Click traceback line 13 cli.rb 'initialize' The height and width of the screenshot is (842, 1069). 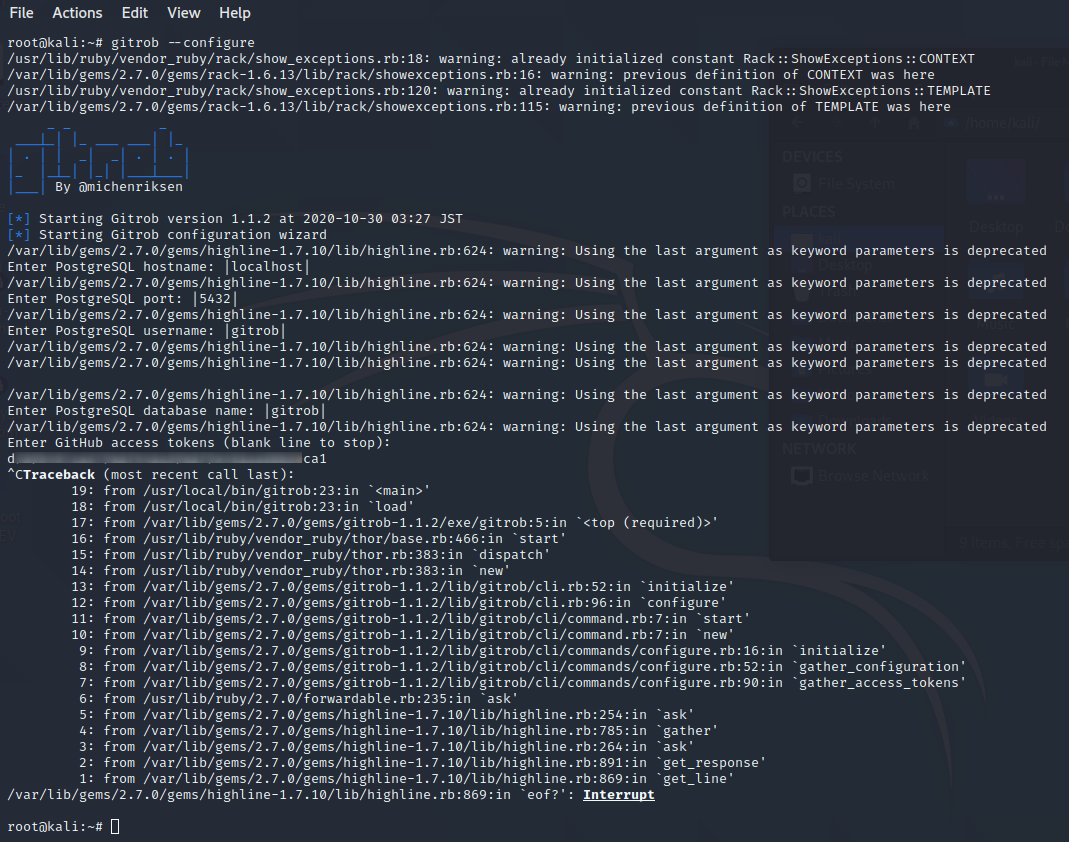tap(402, 587)
